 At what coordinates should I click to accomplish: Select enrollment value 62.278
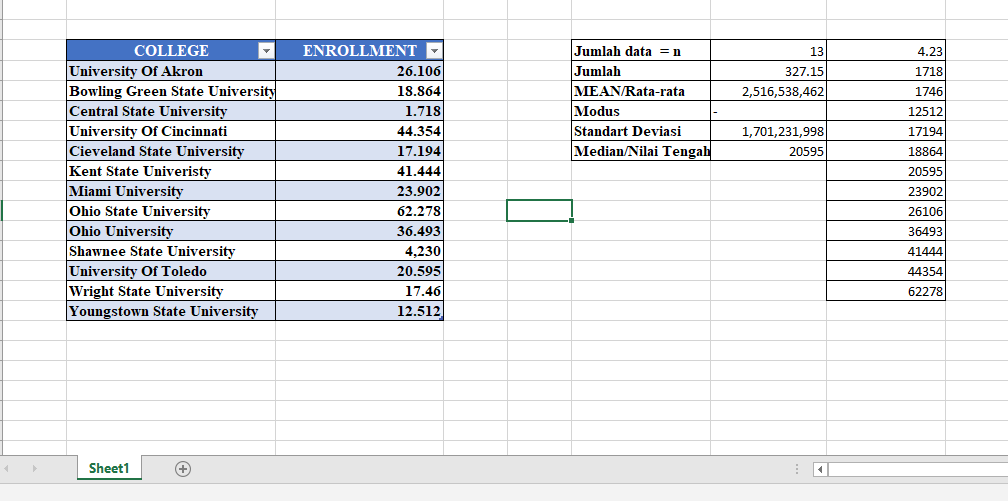(x=359, y=210)
